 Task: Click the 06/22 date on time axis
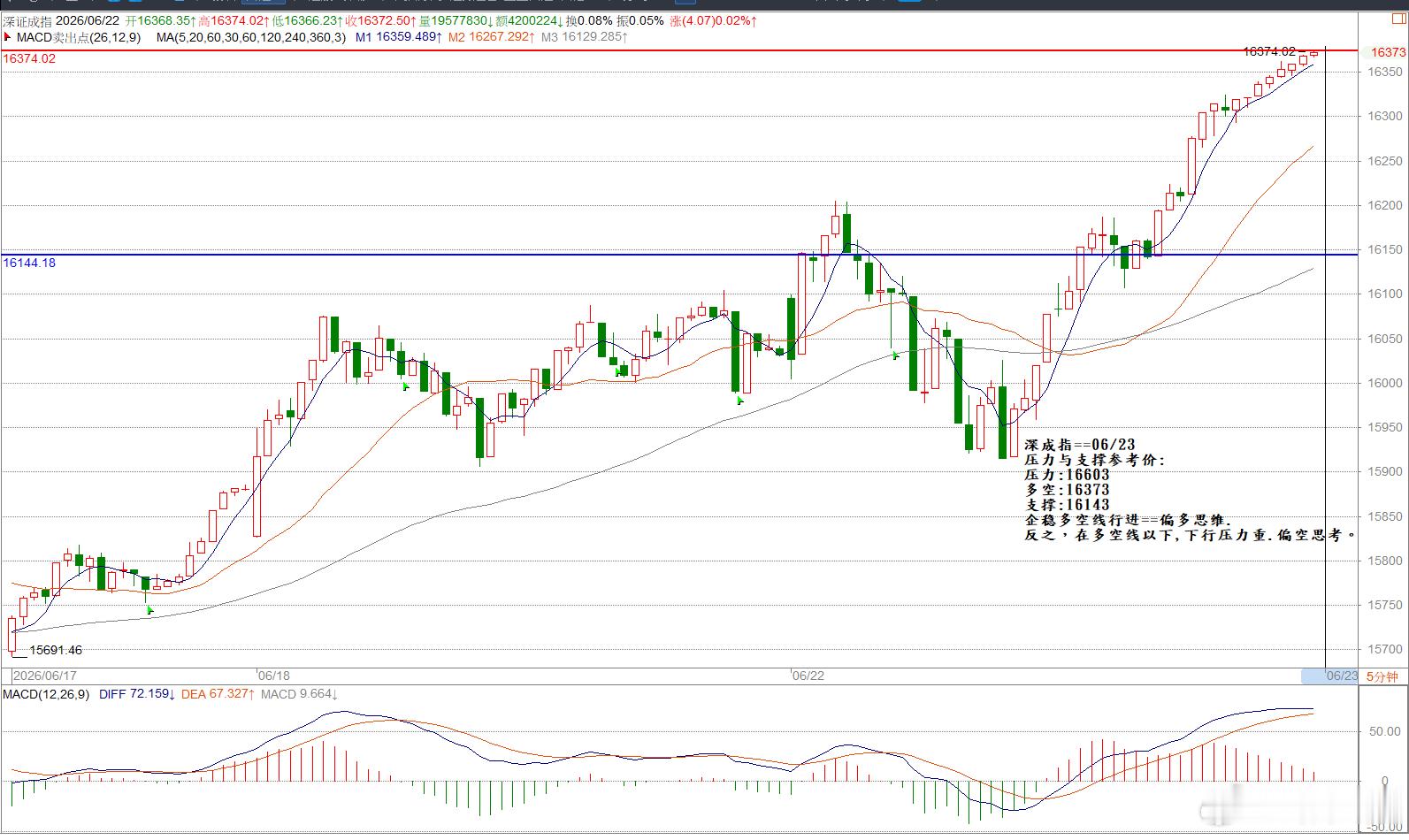pos(808,676)
